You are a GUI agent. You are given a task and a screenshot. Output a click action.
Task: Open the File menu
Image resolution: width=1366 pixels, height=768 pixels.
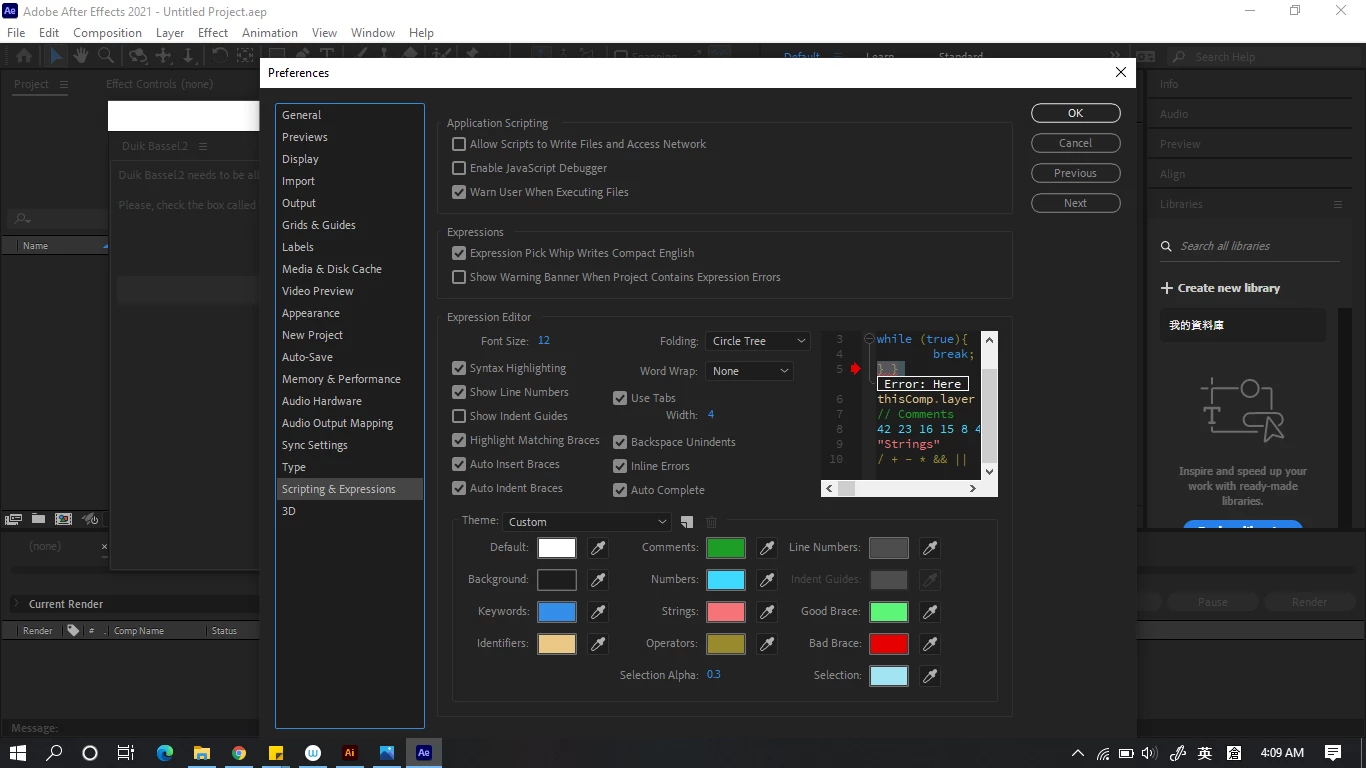point(16,32)
